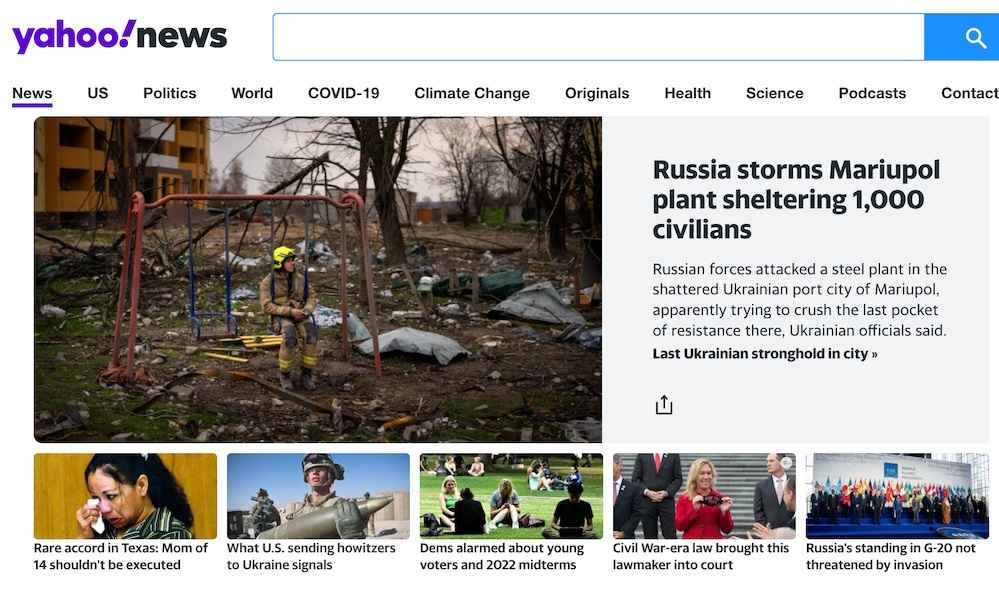999x590 pixels.
Task: Open the Yahoo News logo homepage
Action: (120, 36)
